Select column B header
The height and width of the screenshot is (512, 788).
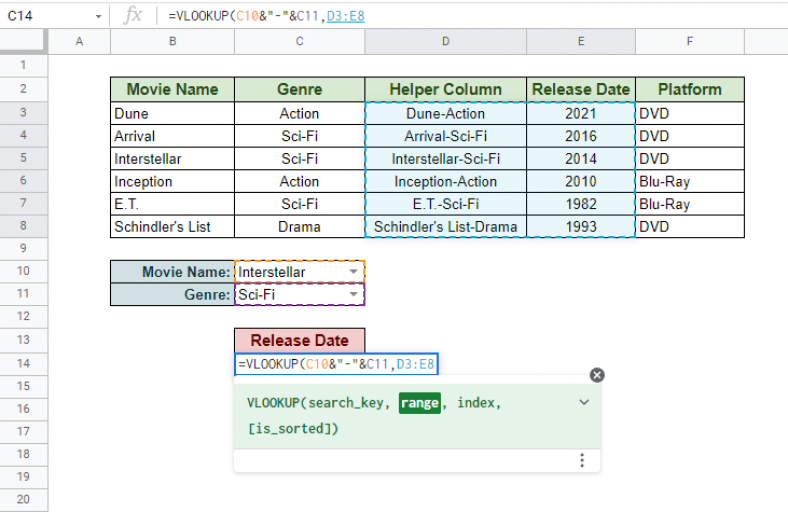(x=172, y=42)
